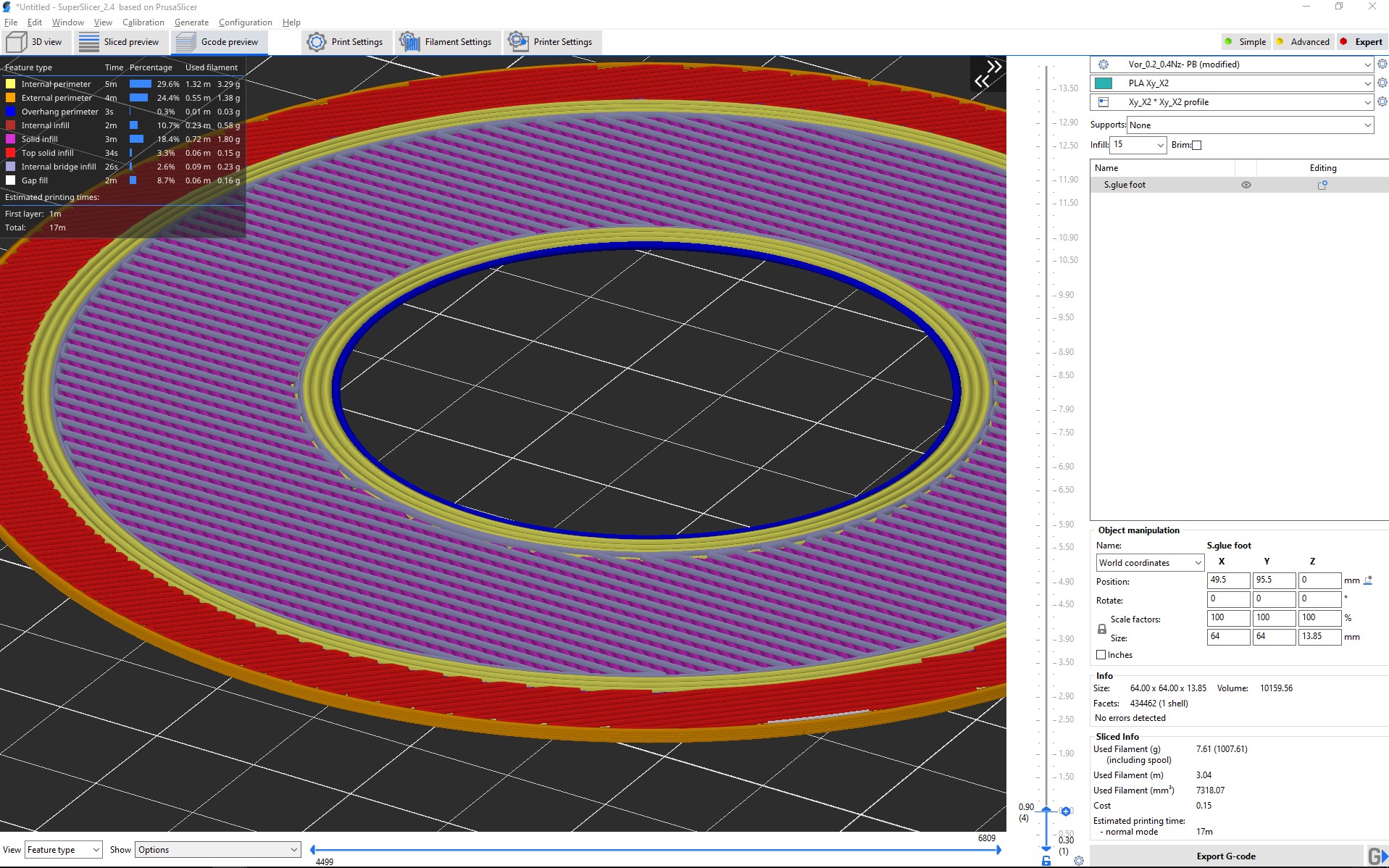Image resolution: width=1389 pixels, height=868 pixels.
Task: Open the Configuration menu
Action: (x=246, y=22)
